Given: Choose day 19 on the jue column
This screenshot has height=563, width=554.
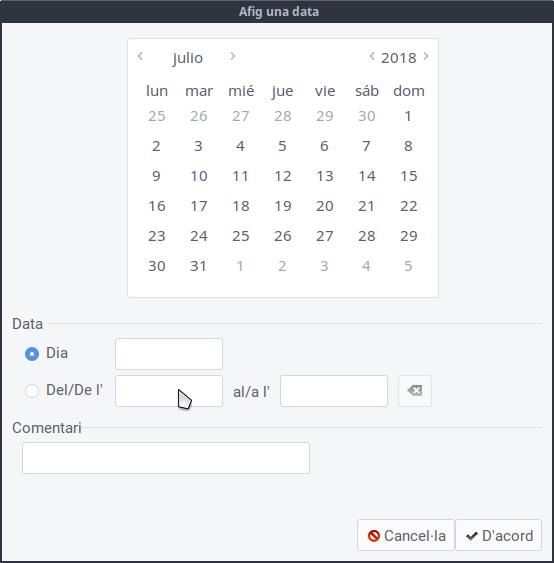Looking at the screenshot, I should 283,206.
